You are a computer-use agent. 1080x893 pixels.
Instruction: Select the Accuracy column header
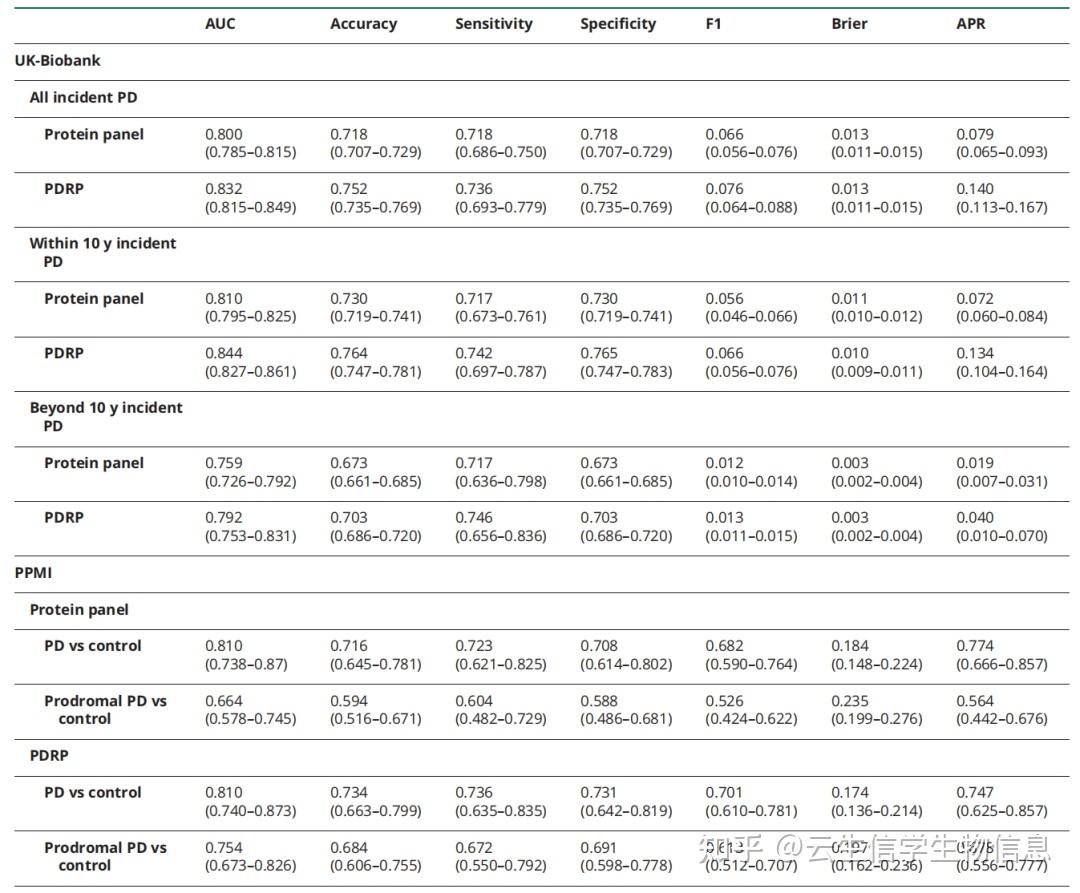[363, 24]
